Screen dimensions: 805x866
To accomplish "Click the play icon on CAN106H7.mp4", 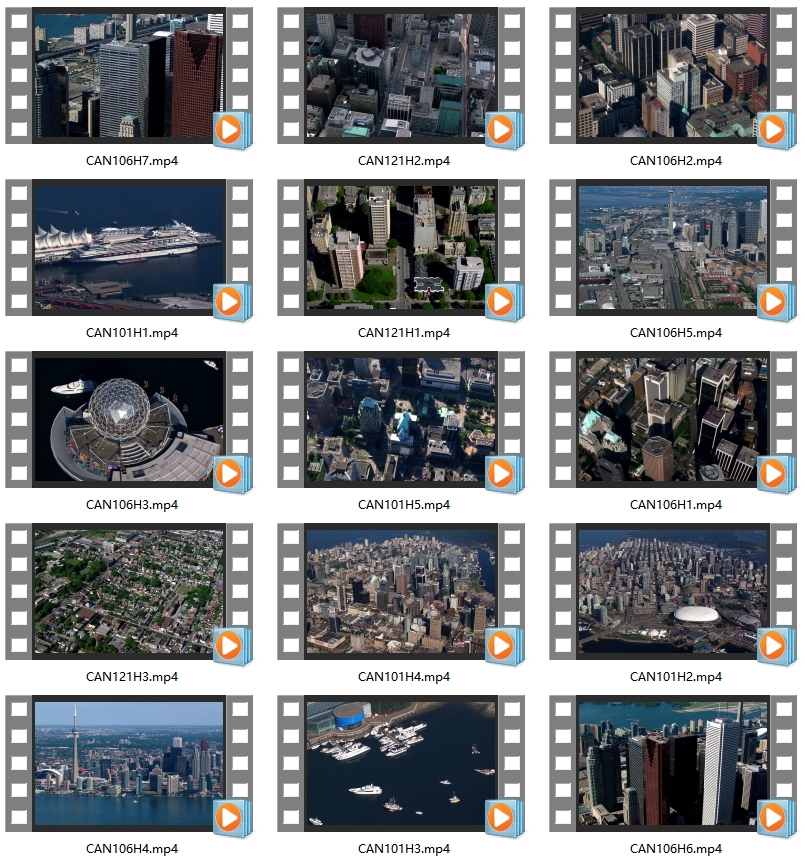I will (x=232, y=130).
